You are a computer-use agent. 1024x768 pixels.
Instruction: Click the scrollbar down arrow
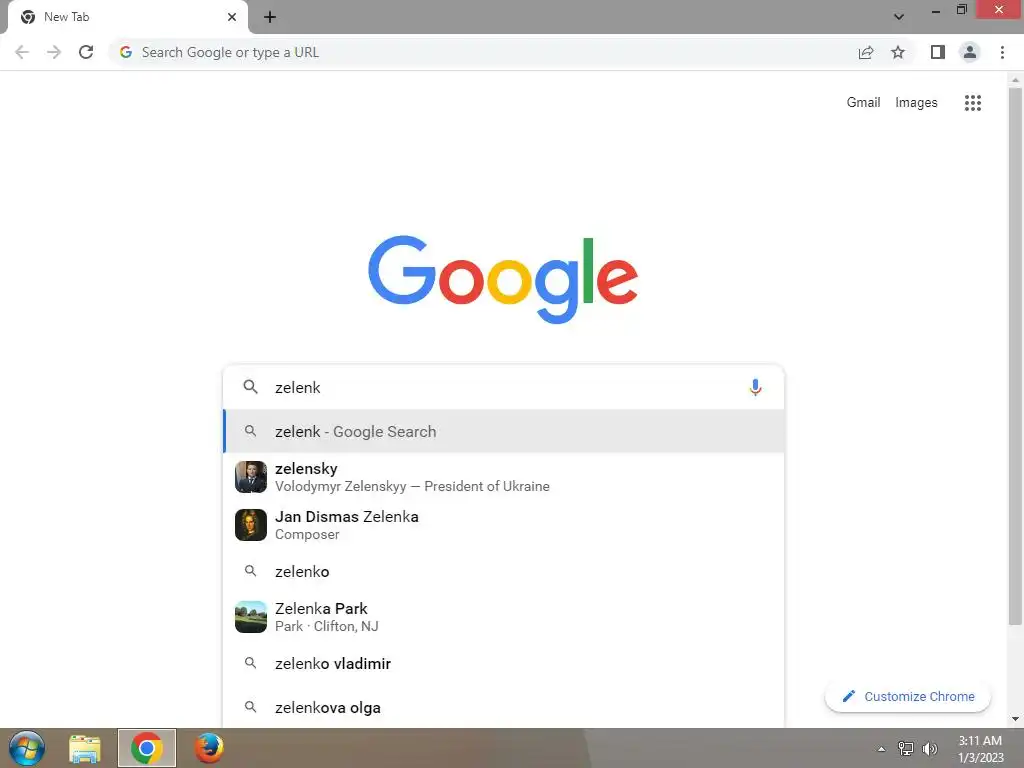point(1015,720)
